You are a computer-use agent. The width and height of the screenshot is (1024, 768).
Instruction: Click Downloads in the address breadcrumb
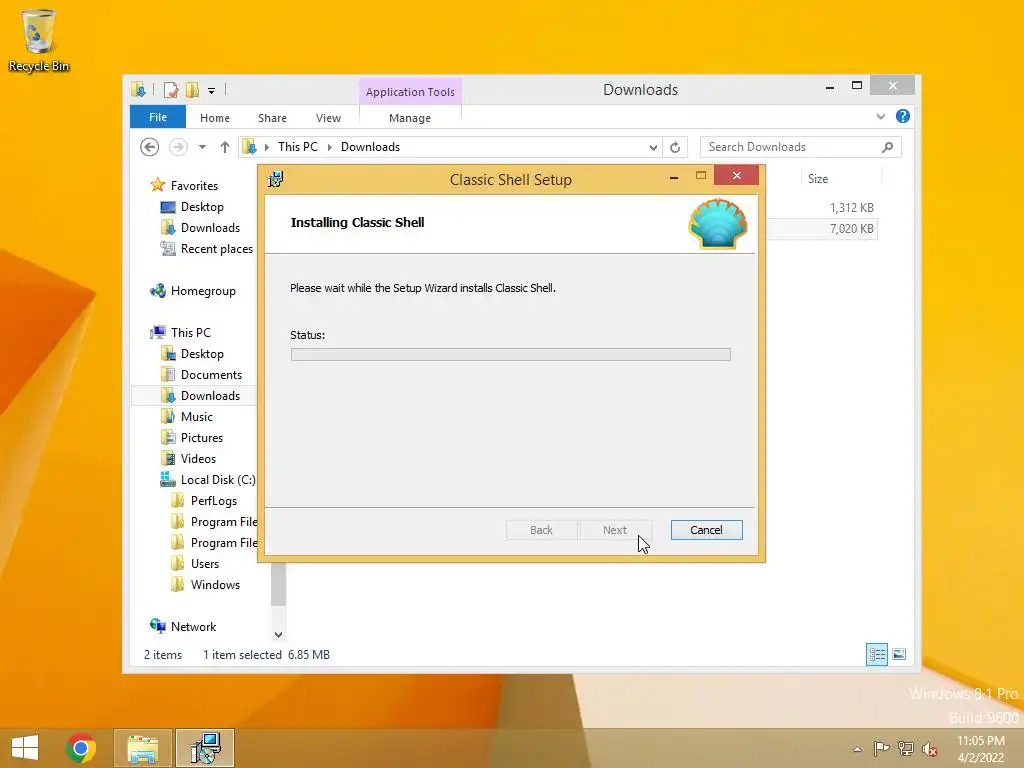[x=370, y=147]
